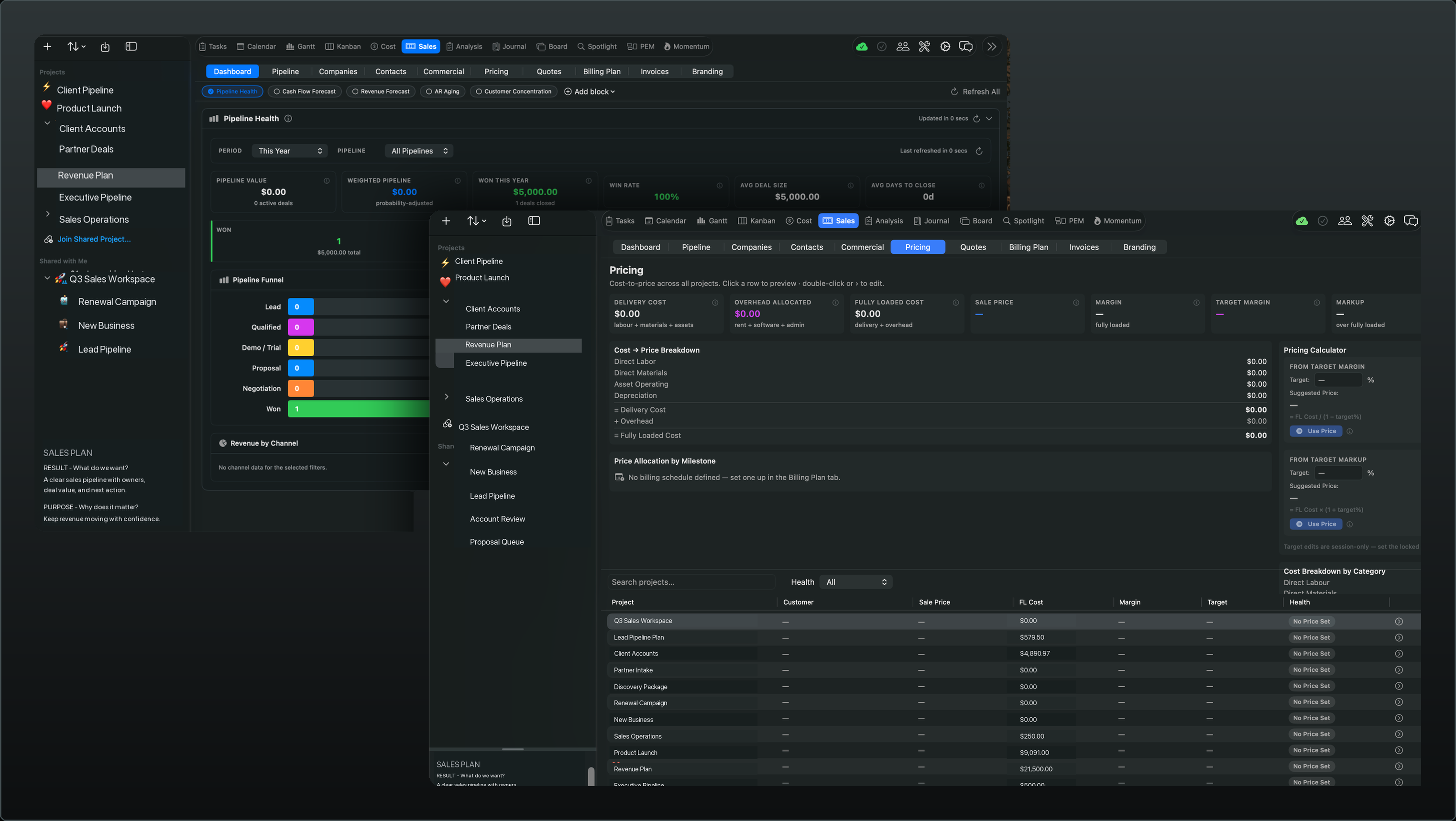Collapse Q3 Sales Workspace tree in back window
The width and height of the screenshot is (1456, 821).
(x=47, y=279)
